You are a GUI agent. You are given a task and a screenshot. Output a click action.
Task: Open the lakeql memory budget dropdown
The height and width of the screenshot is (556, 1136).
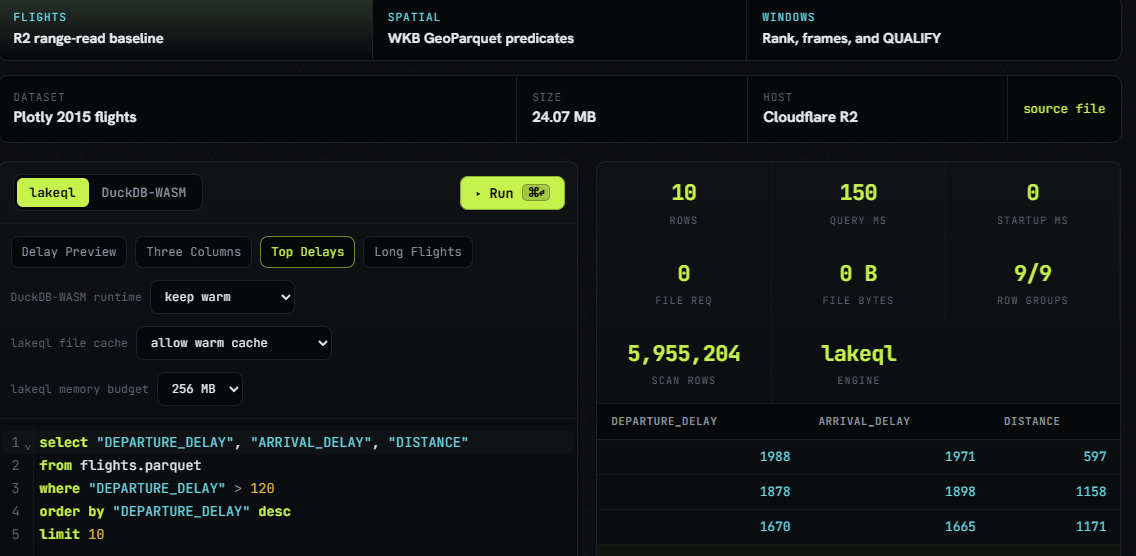click(200, 389)
